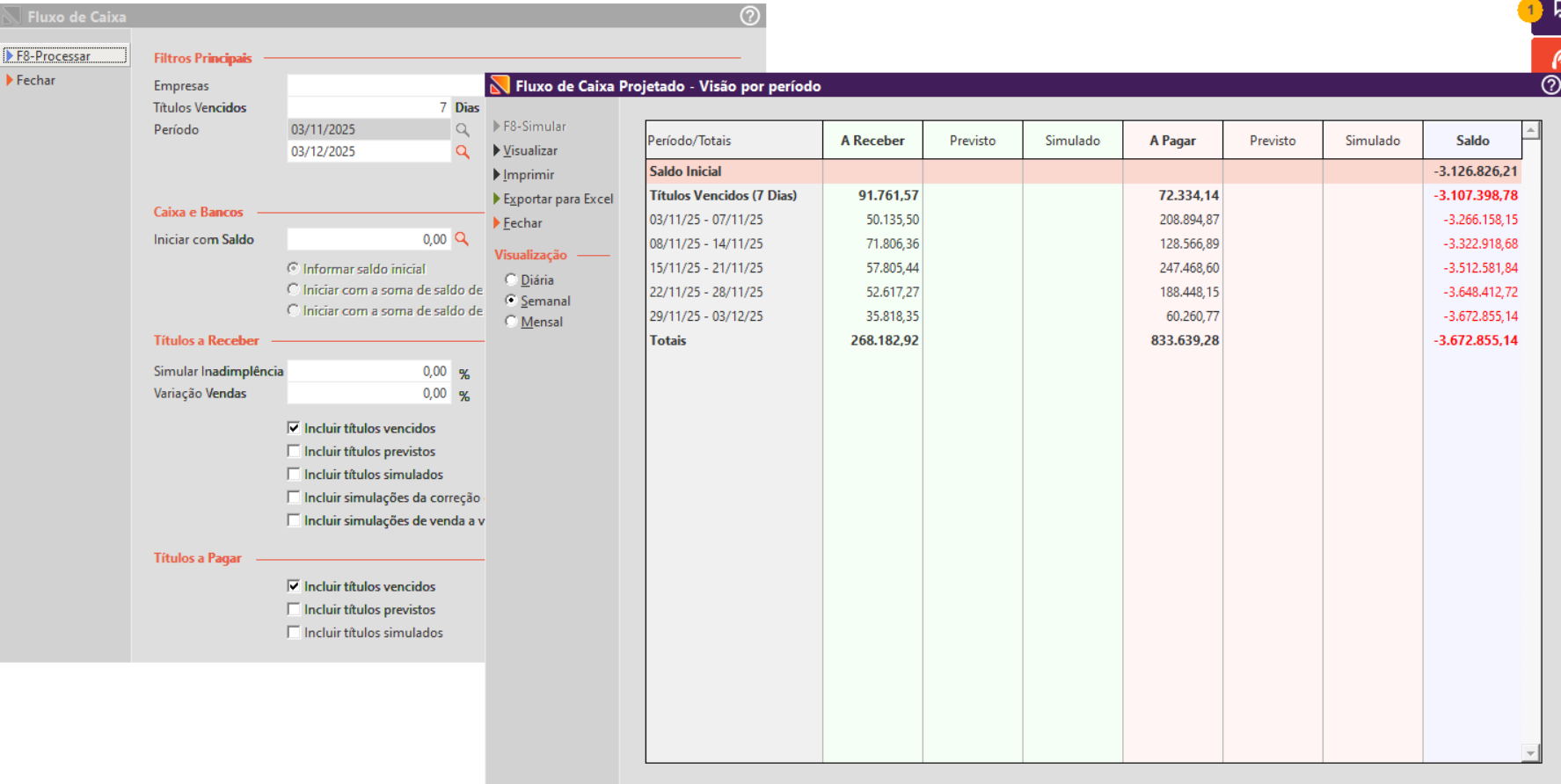Select the Diária view radio button

tap(511, 279)
